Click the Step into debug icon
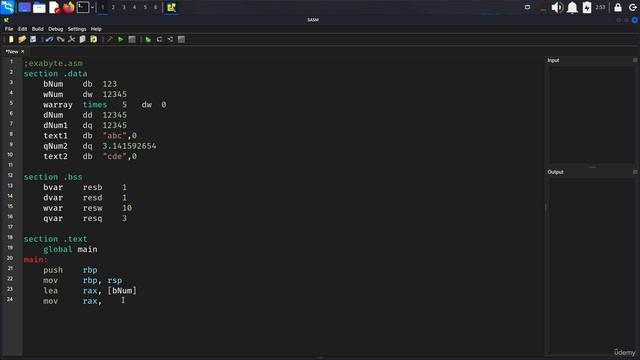Viewport: 640px width, 360px height. (170, 40)
